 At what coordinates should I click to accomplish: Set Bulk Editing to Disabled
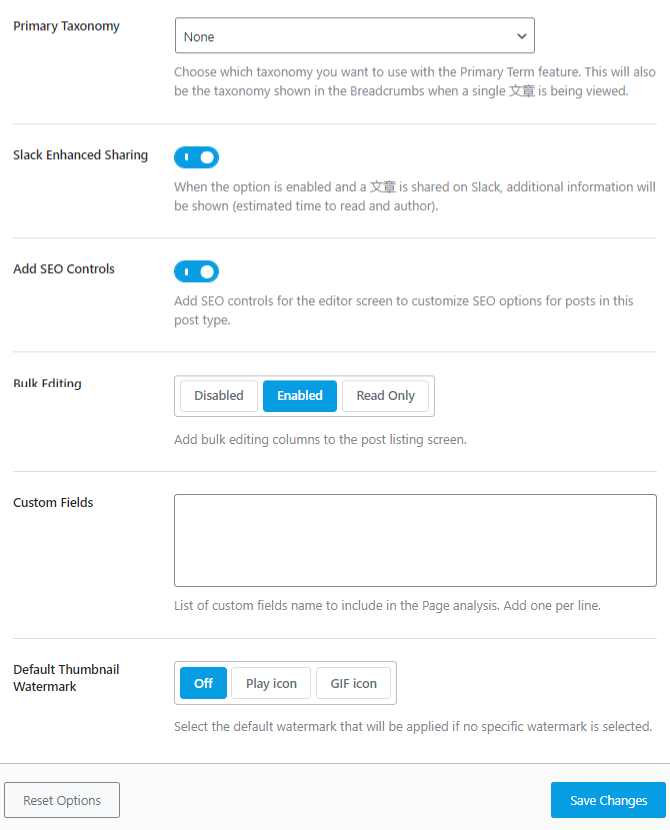pos(219,396)
